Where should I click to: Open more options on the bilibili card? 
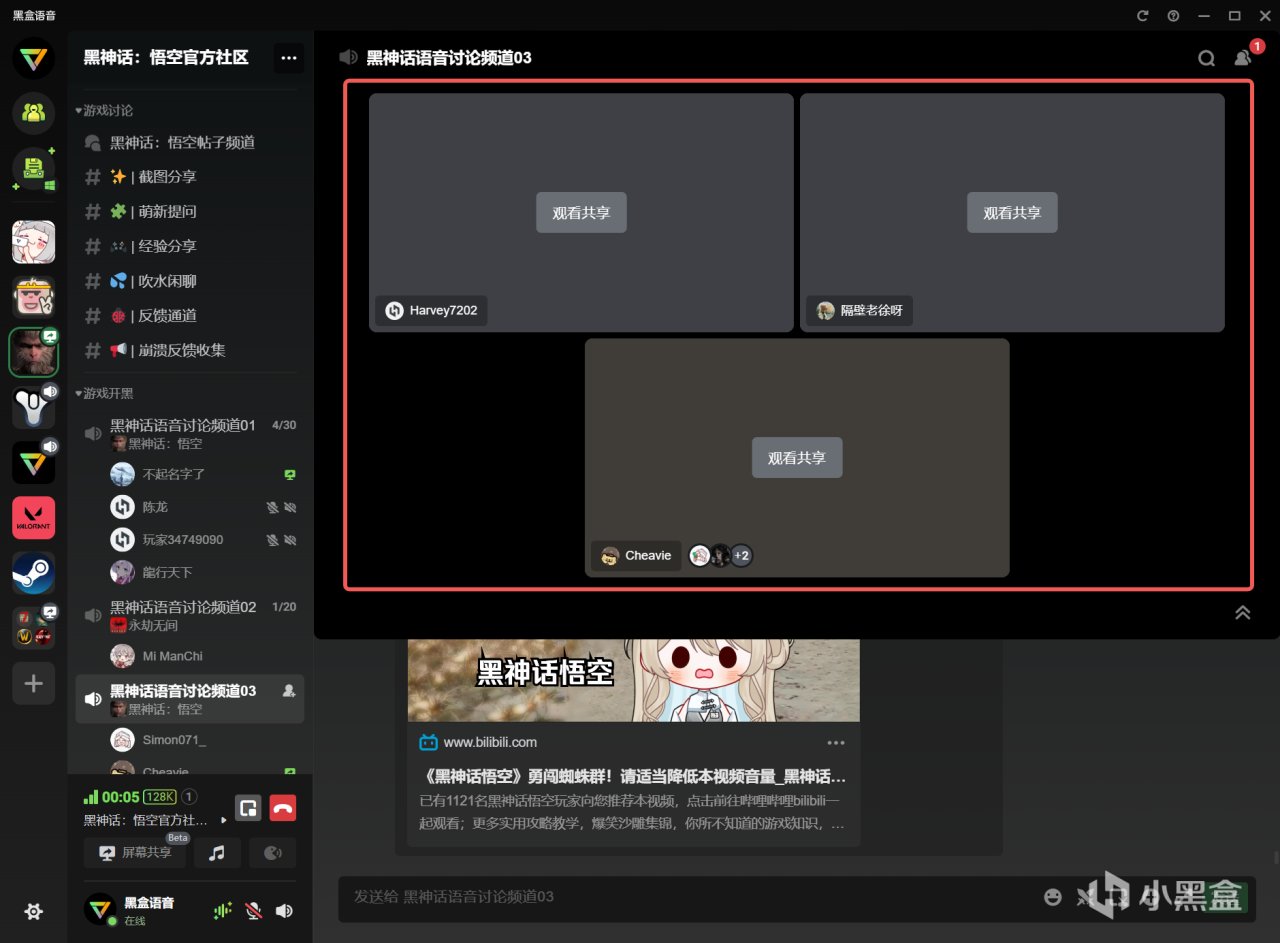[x=836, y=743]
